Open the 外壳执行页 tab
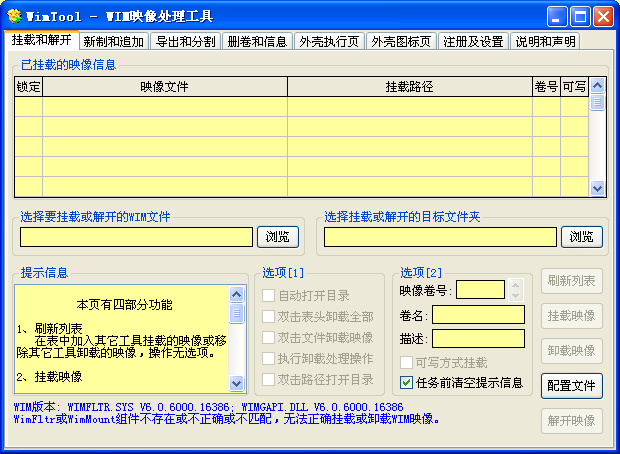This screenshot has width=620, height=454. point(329,41)
